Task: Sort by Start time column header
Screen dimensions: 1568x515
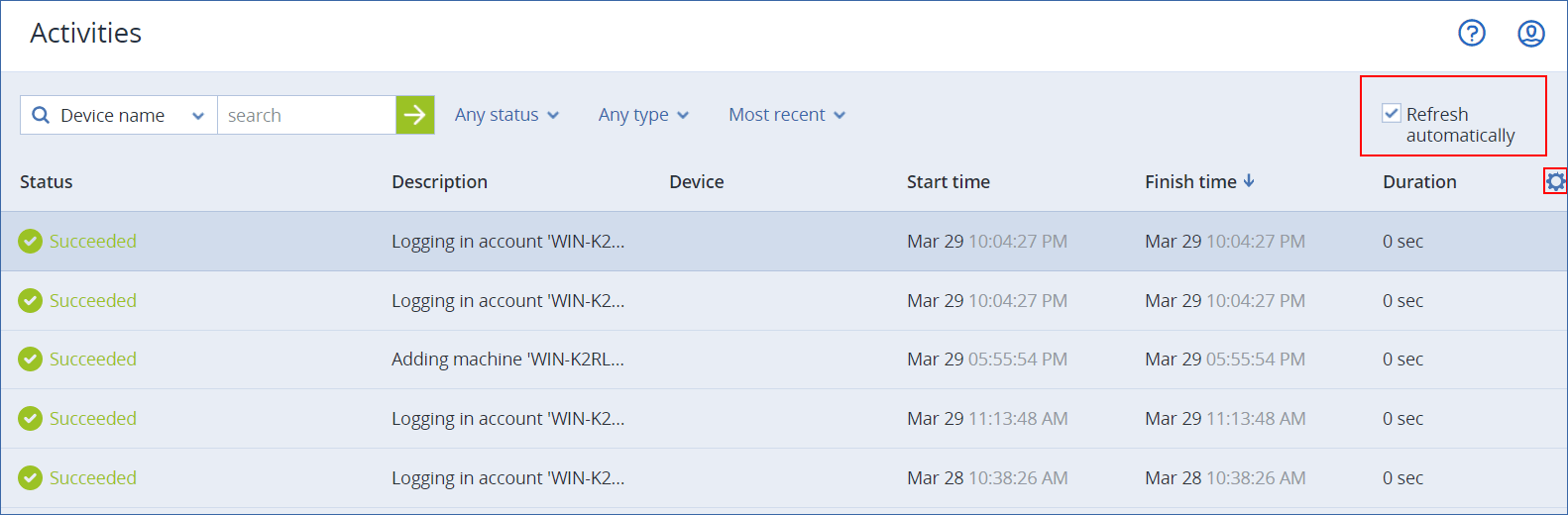Action: pos(948,181)
